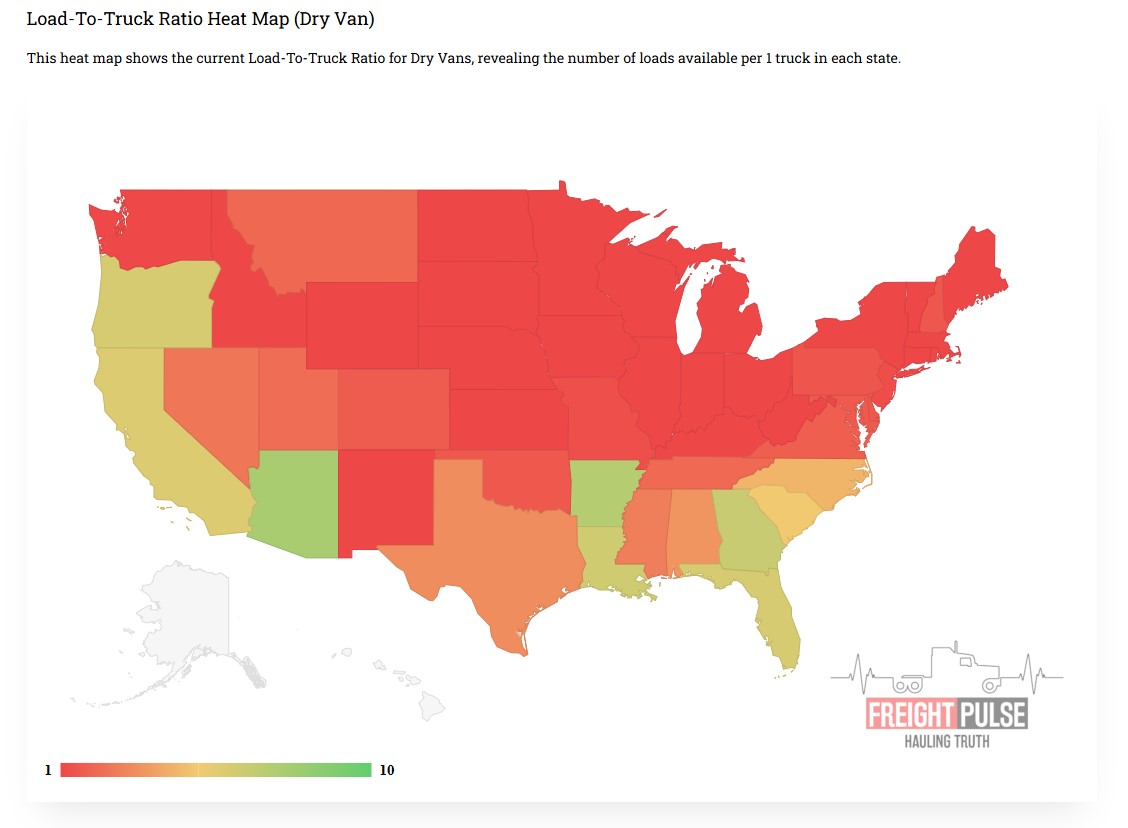Screen dimensions: 1128x828
Task: Click the legend maximum label 10
Action: click(387, 770)
